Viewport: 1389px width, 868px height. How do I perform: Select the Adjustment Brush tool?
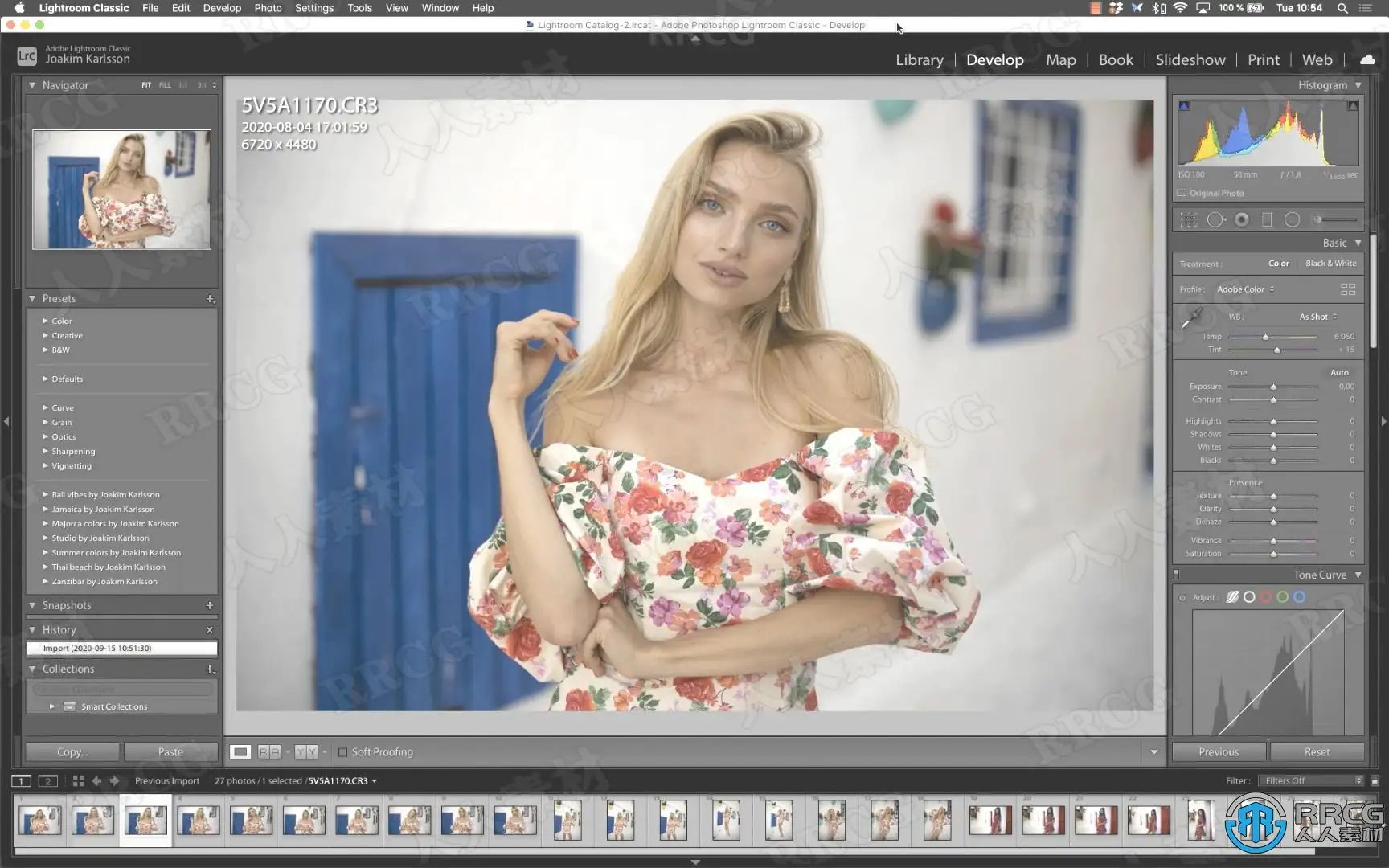point(1334,219)
